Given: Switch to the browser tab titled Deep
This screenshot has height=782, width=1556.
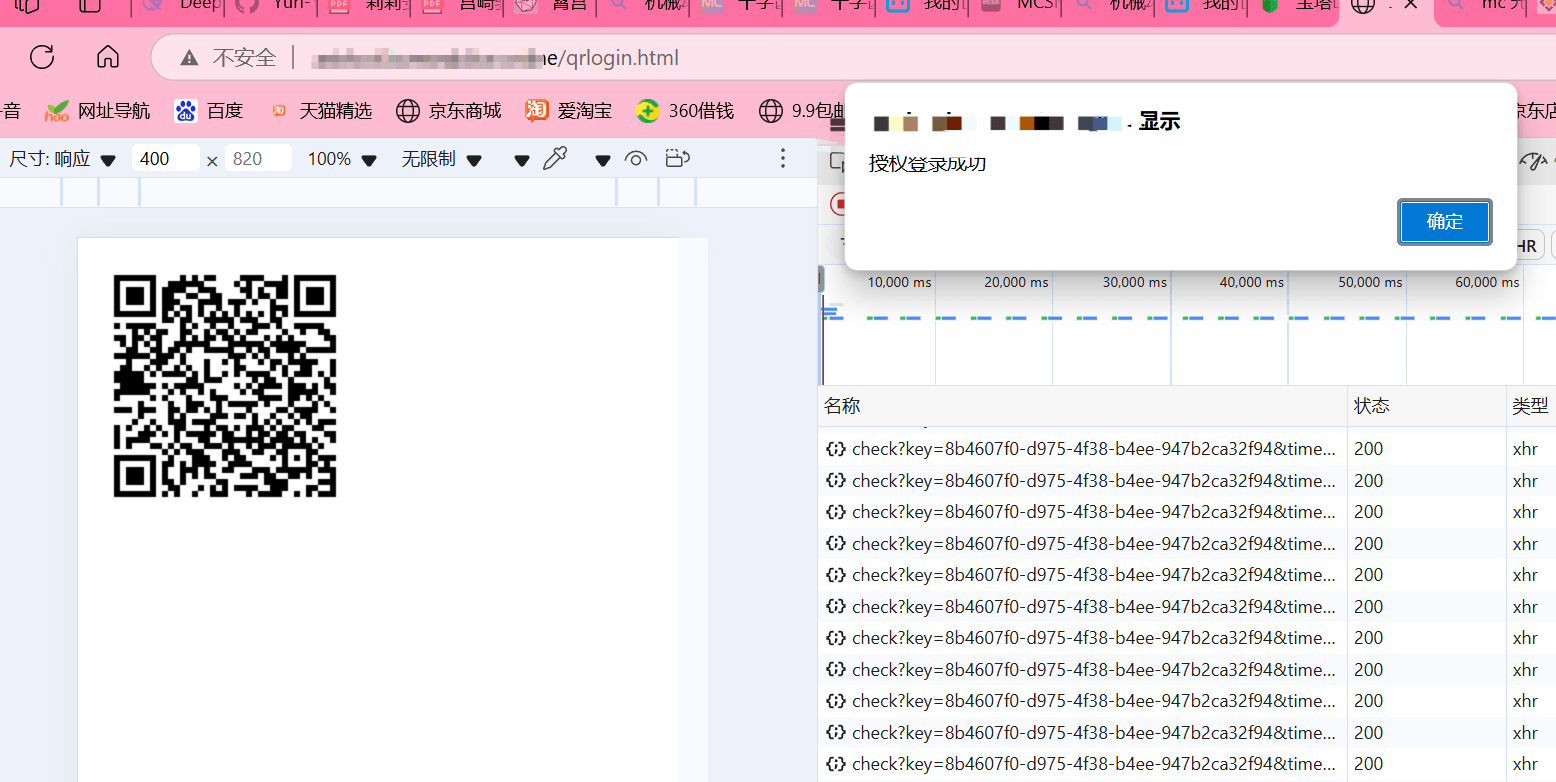Looking at the screenshot, I should pyautogui.click(x=178, y=6).
